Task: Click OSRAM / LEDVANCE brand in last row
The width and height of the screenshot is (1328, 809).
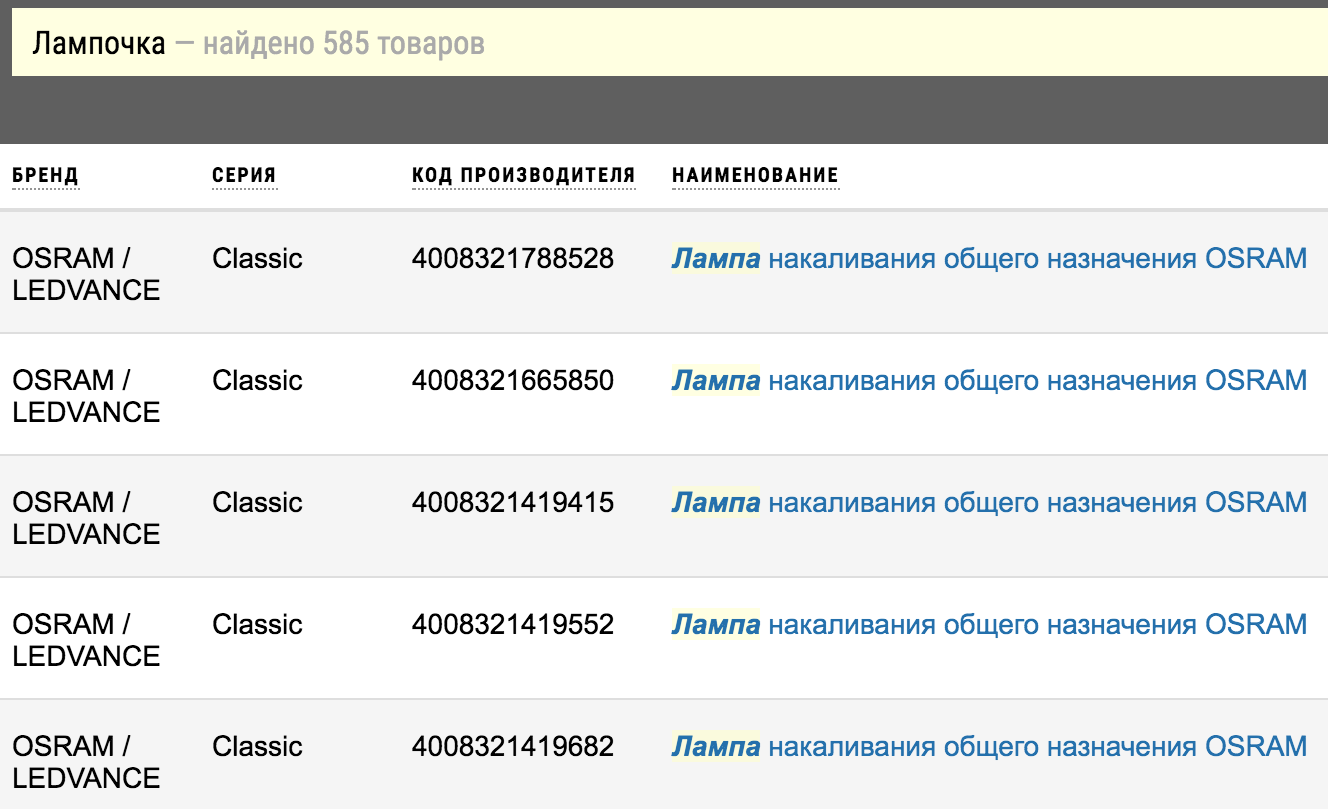Action: 86,762
